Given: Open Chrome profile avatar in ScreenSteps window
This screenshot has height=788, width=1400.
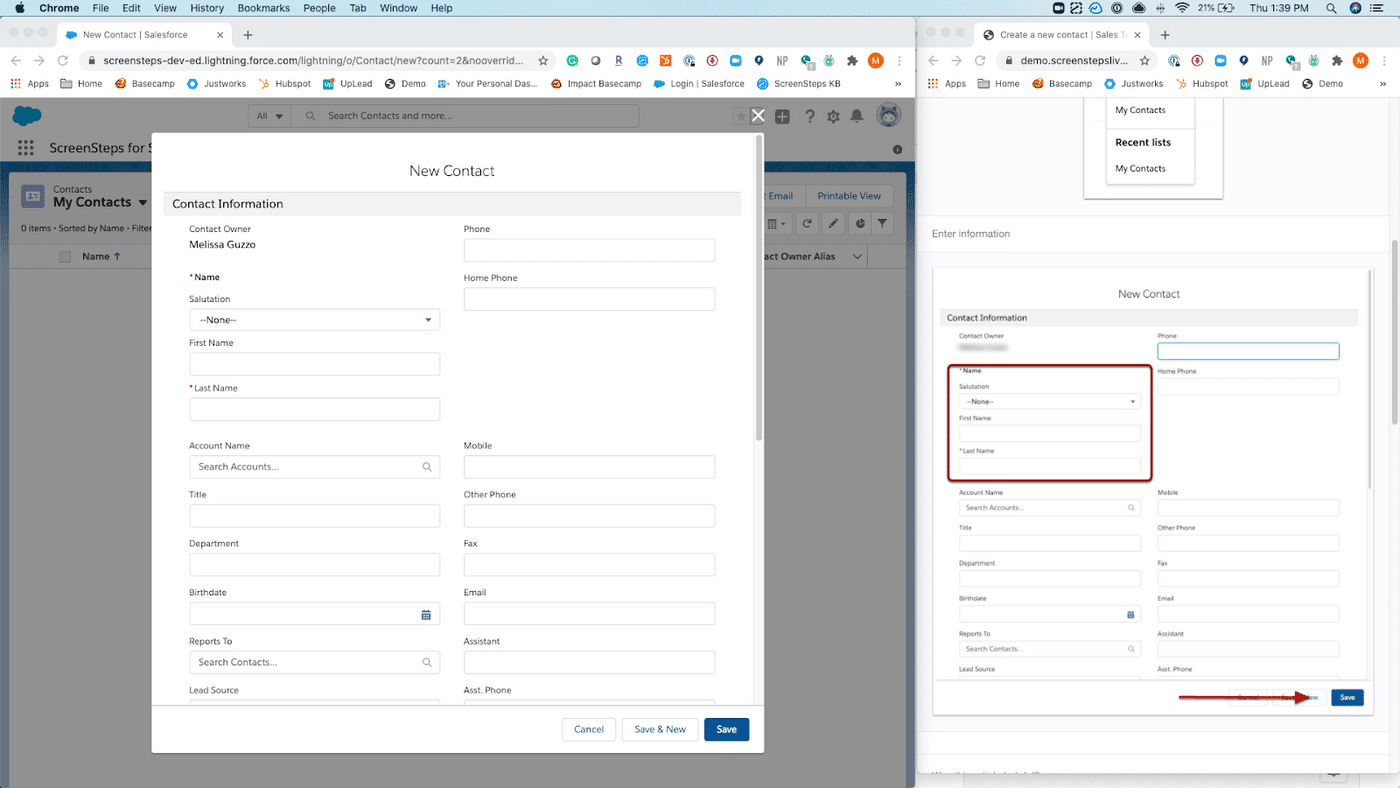Looking at the screenshot, I should pyautogui.click(x=1360, y=60).
